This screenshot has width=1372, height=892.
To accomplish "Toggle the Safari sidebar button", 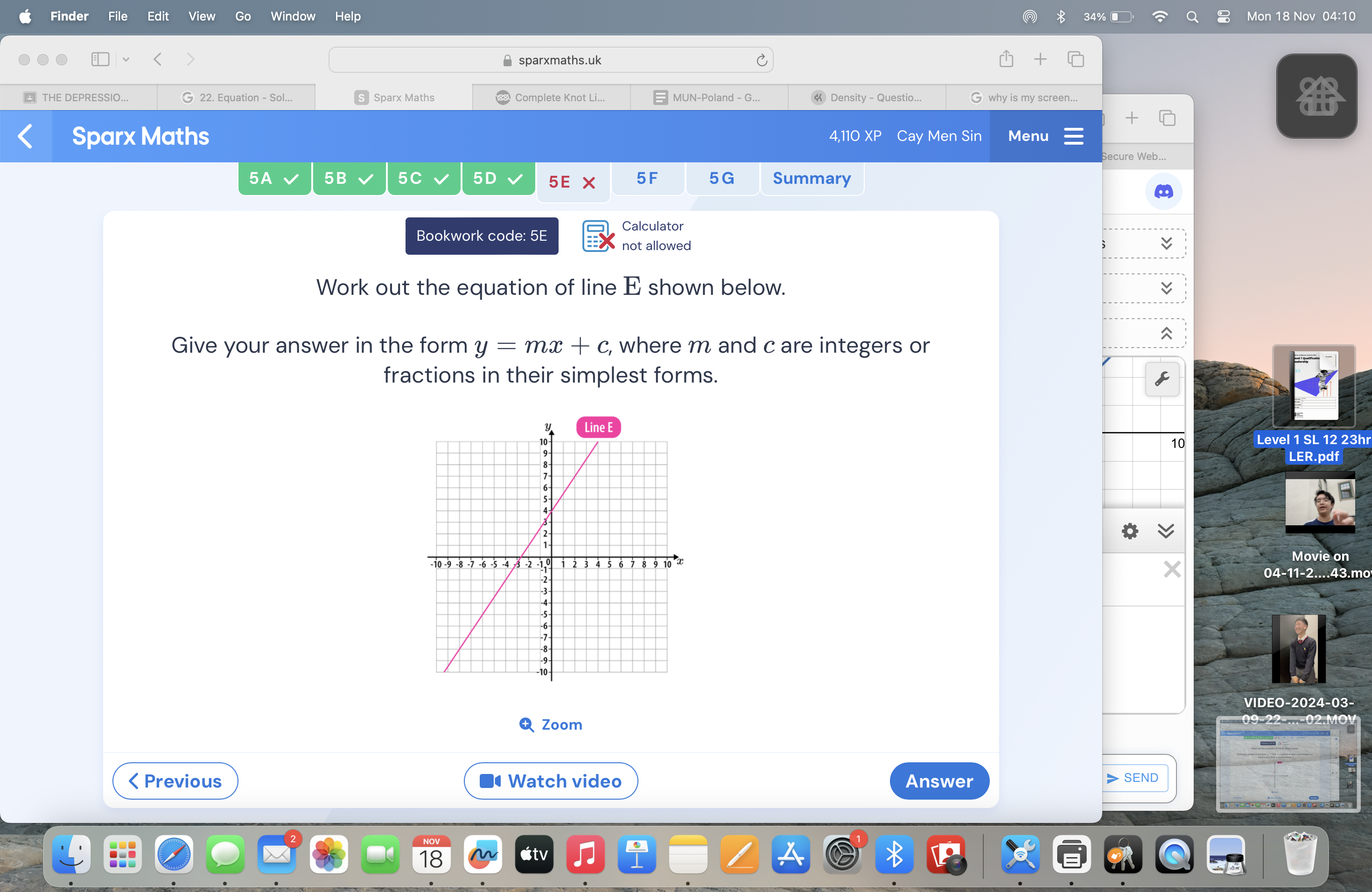I will (x=100, y=59).
